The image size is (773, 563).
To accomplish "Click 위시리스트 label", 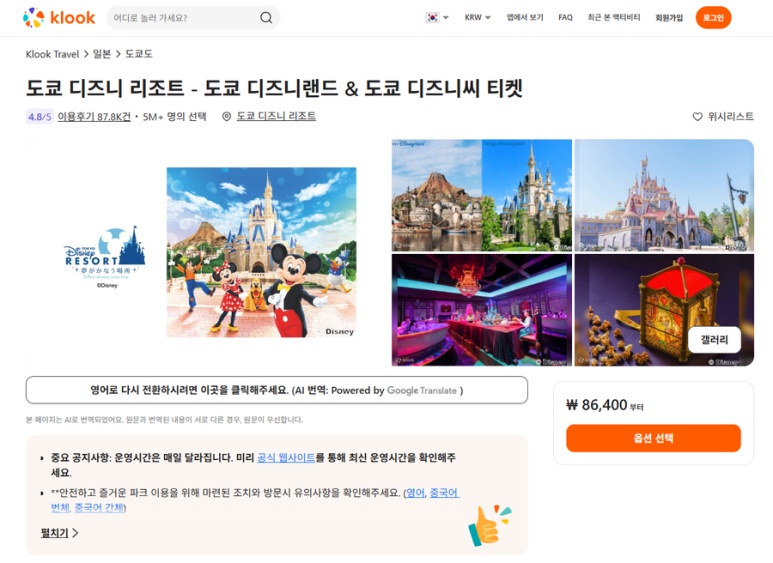I will pyautogui.click(x=731, y=117).
